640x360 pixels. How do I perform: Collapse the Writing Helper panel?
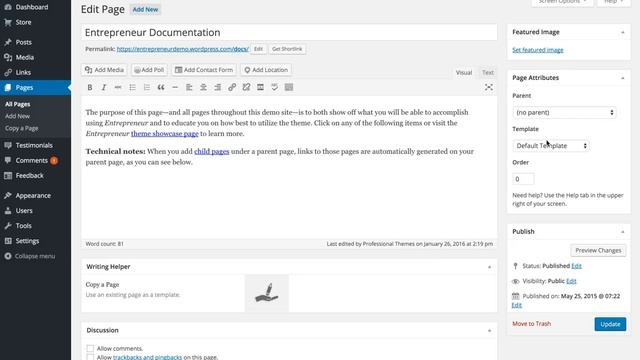(x=489, y=267)
